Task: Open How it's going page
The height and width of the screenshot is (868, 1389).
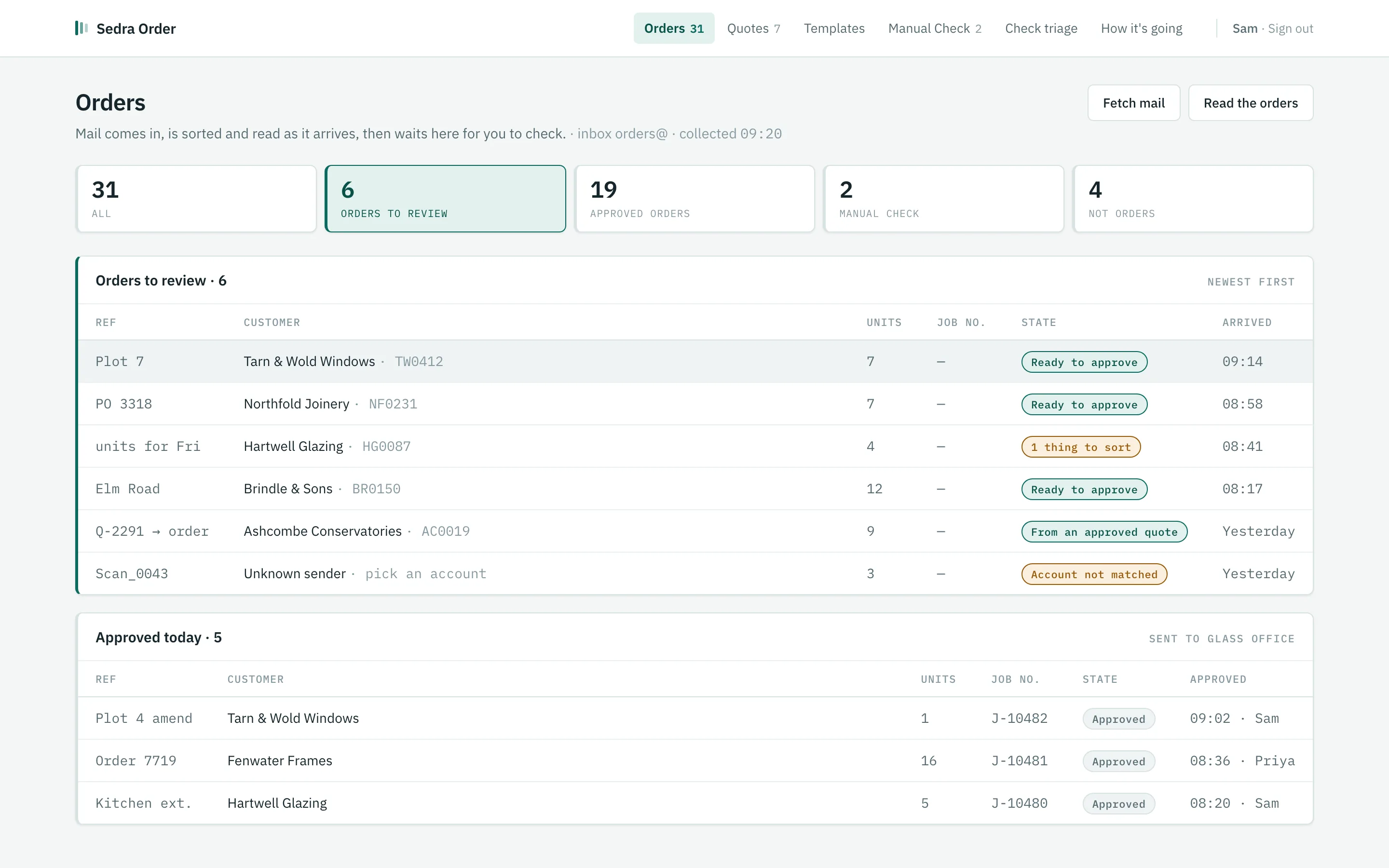Action: click(1141, 28)
